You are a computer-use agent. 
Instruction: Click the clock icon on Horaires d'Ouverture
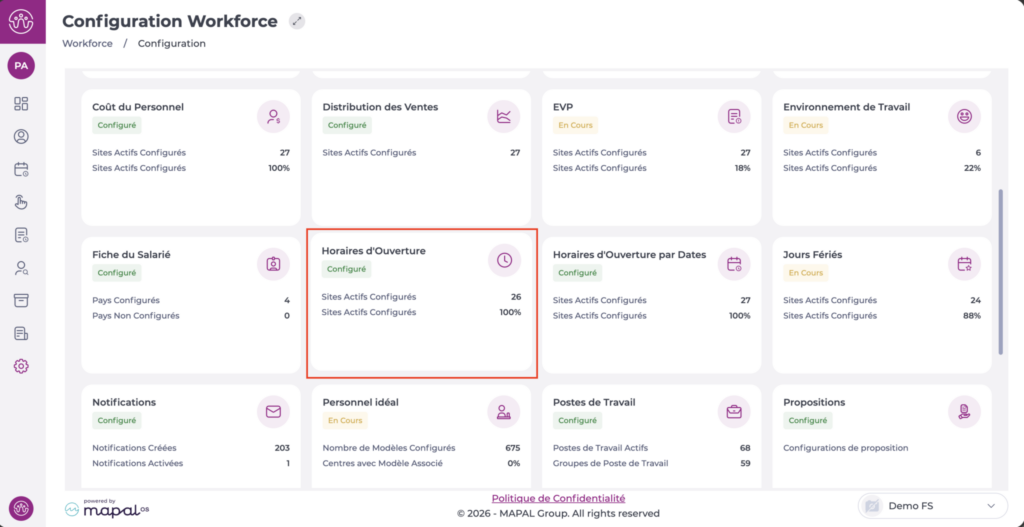tap(504, 260)
